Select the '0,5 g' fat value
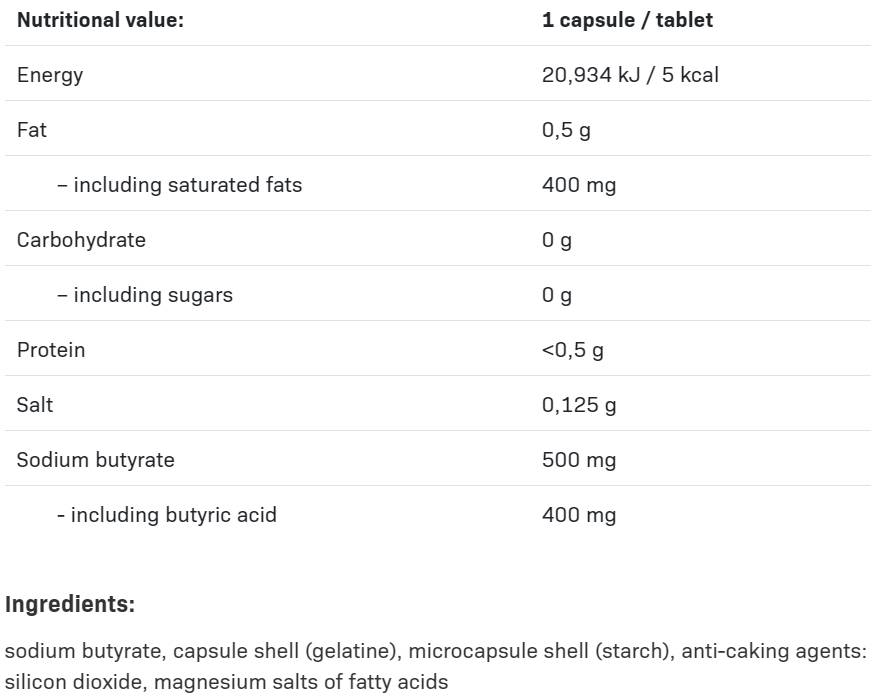The image size is (873, 696). 566,130
